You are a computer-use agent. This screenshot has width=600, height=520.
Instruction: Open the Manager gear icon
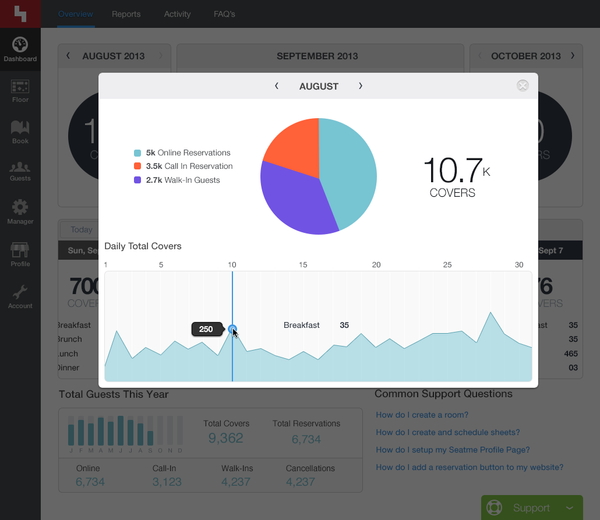[20, 211]
